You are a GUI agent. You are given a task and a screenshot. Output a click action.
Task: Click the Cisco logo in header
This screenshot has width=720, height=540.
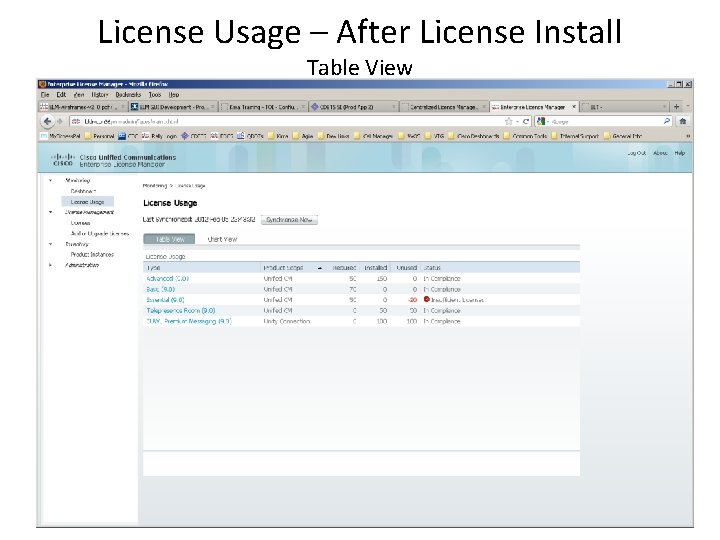pyautogui.click(x=62, y=159)
